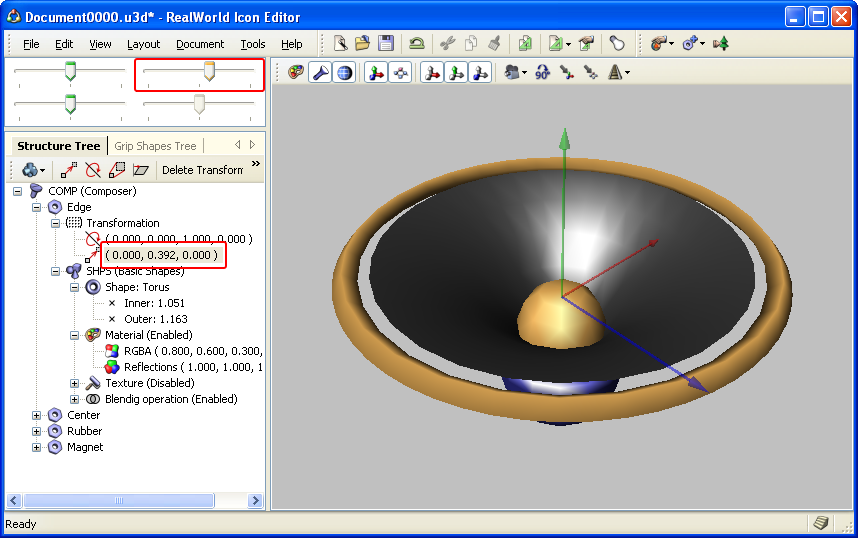The height and width of the screenshot is (538, 858).
Task: Toggle the wrench view mode button
Action: coord(320,72)
